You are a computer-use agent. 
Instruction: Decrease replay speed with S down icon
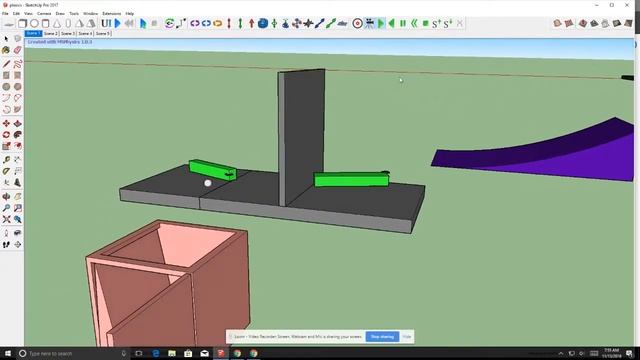[x=448, y=24]
